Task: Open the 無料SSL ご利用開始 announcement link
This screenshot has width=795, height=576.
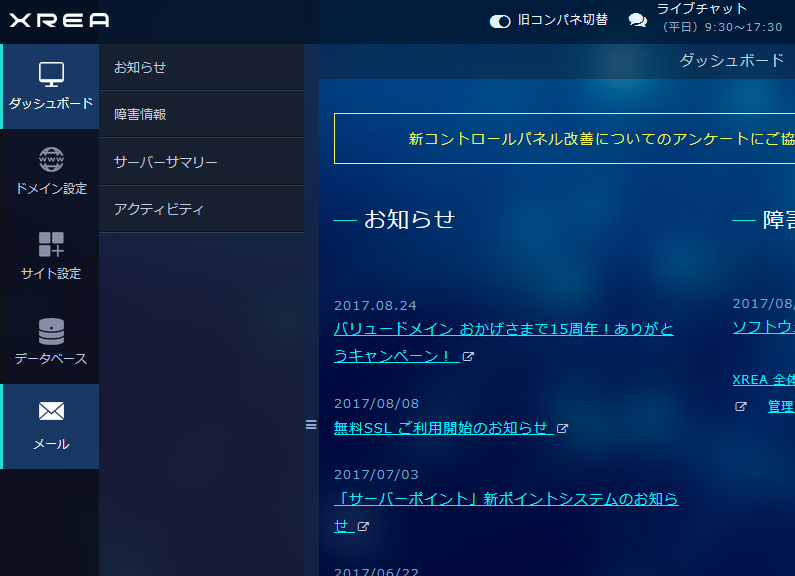Action: click(444, 428)
